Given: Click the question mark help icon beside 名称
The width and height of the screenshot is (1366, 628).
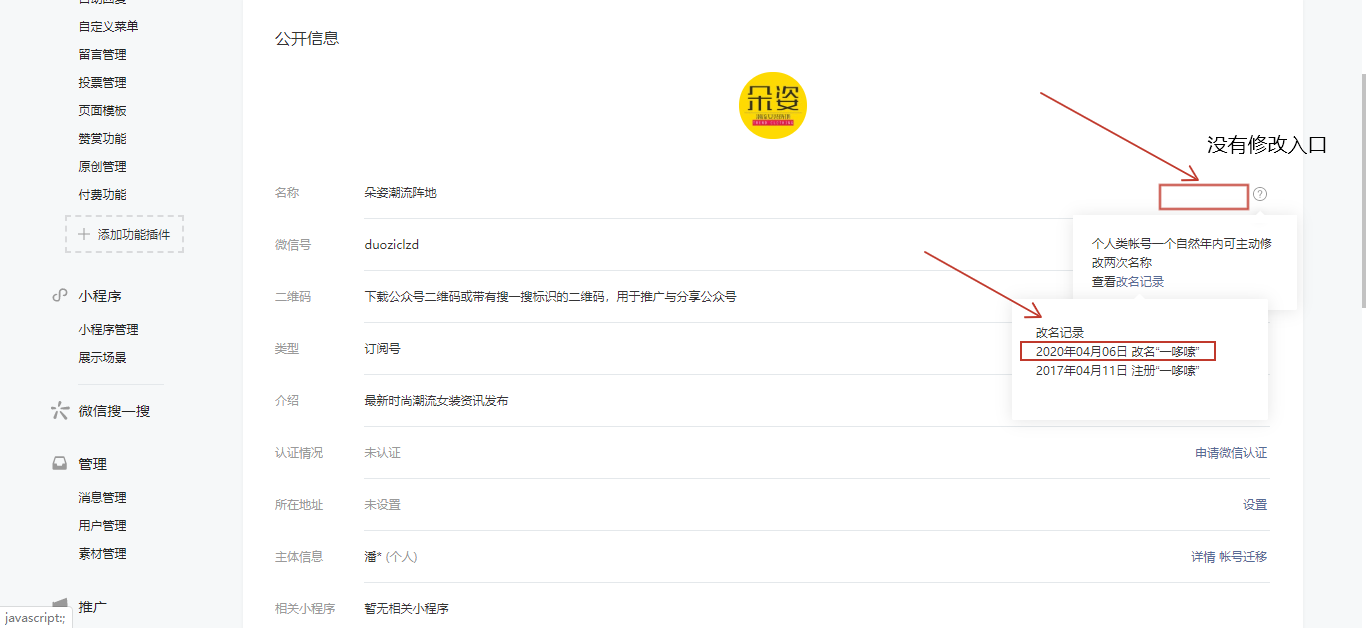Looking at the screenshot, I should tap(1260, 194).
